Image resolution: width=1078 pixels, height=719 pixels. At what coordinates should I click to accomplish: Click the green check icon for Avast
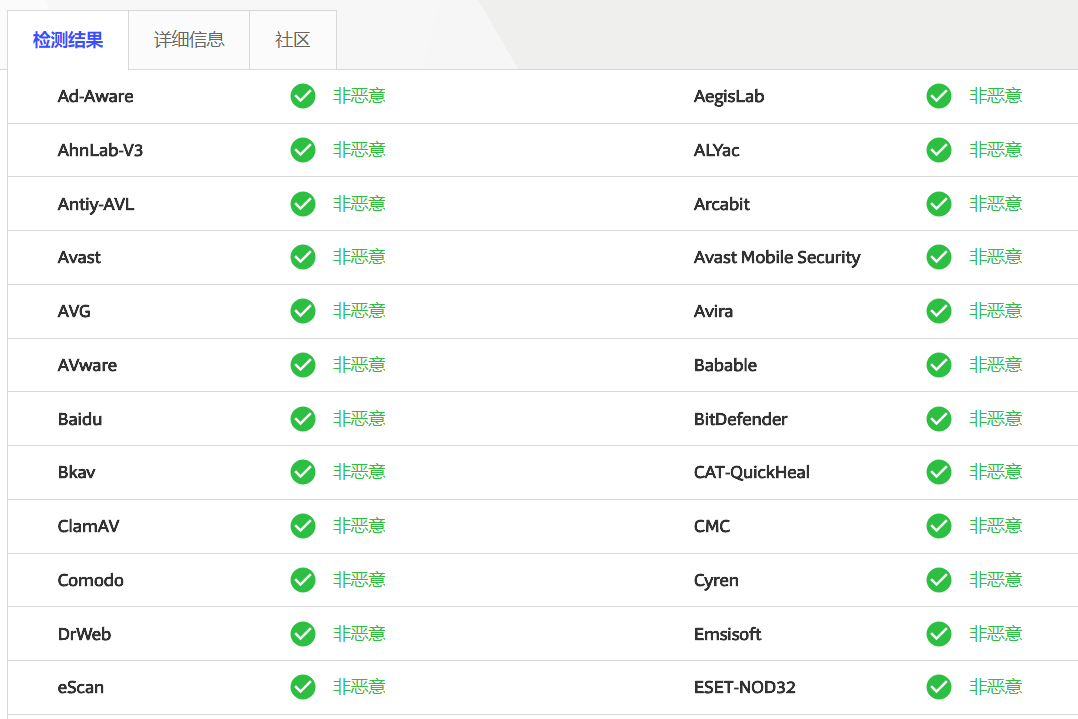[302, 257]
